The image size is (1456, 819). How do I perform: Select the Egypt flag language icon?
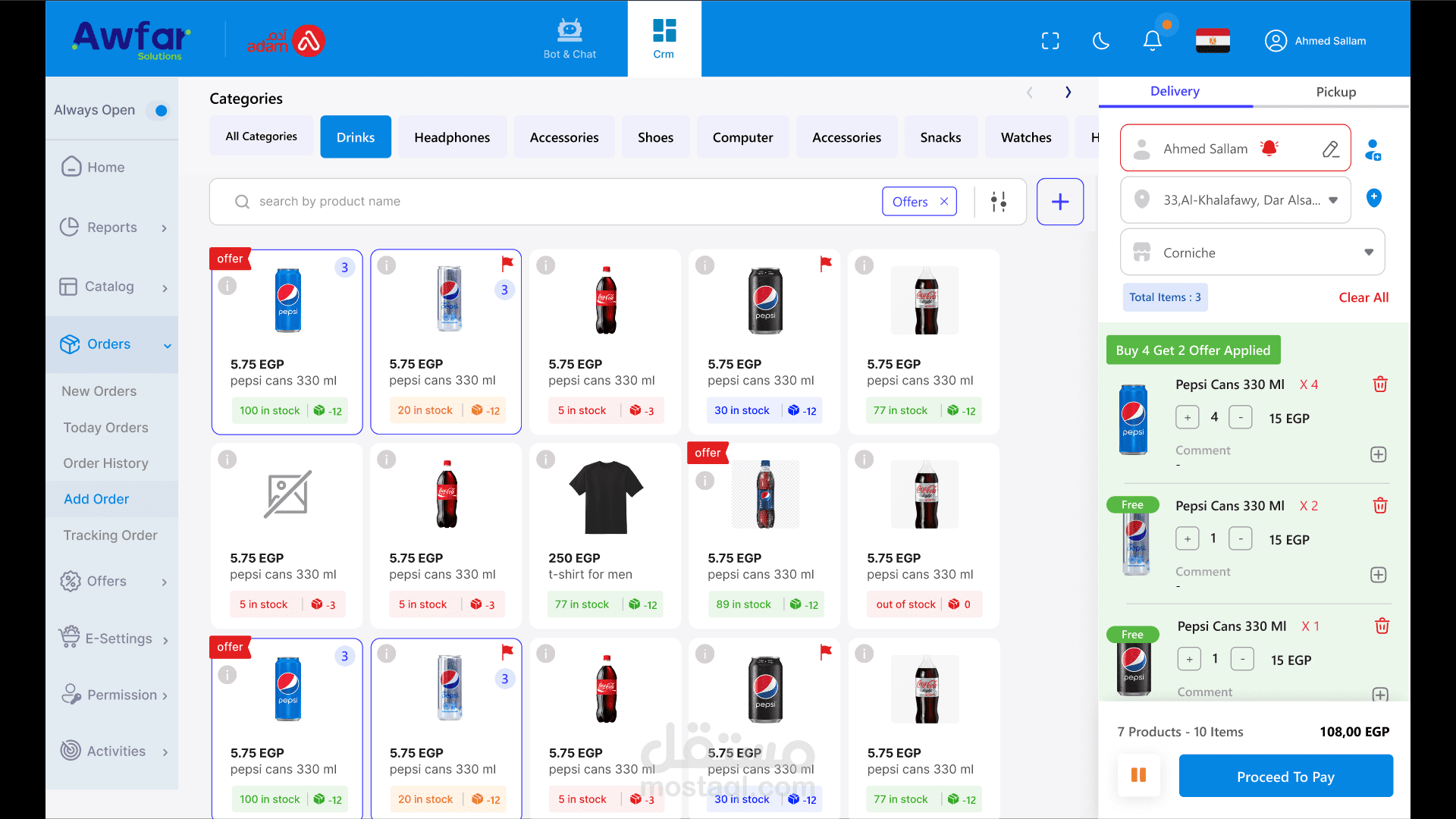[1213, 41]
